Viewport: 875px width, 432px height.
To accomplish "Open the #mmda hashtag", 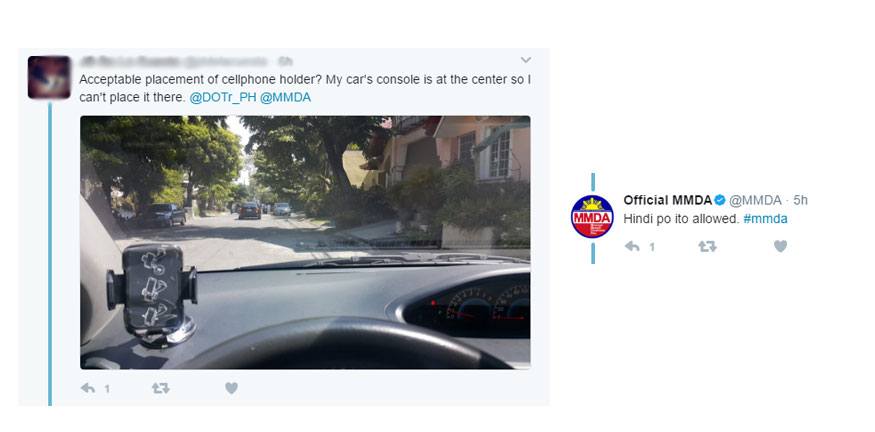I will click(x=765, y=219).
